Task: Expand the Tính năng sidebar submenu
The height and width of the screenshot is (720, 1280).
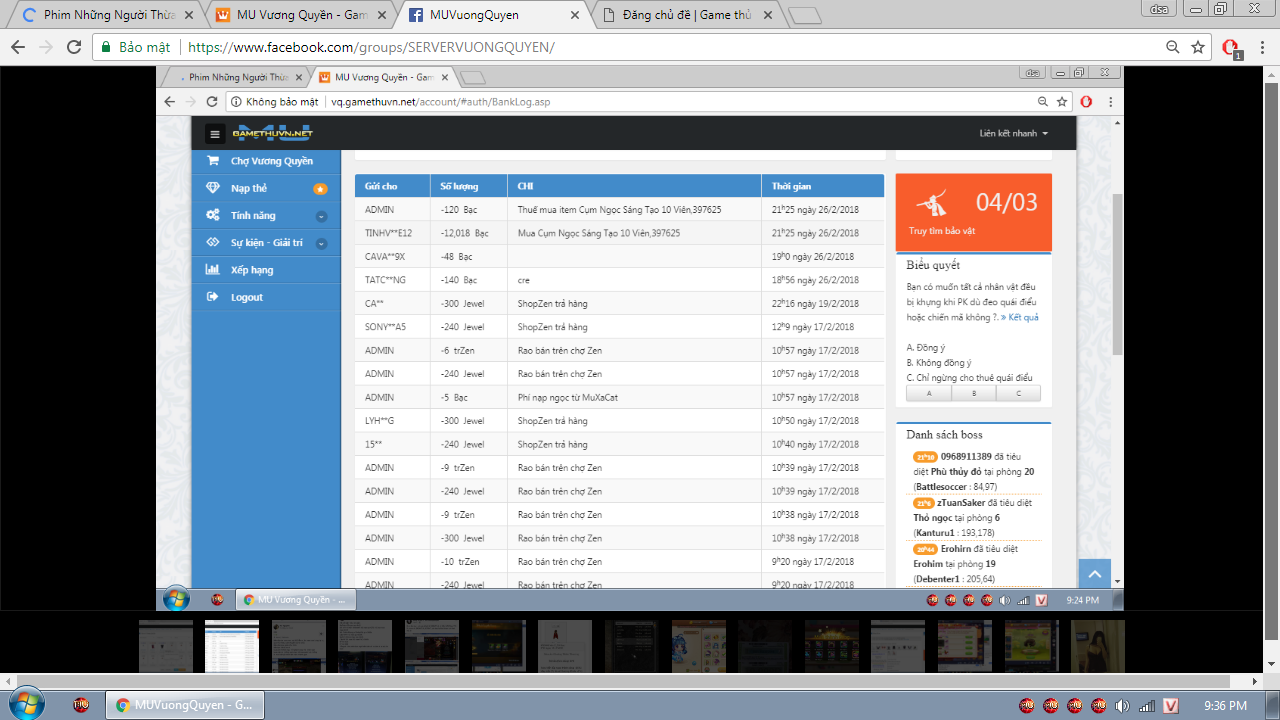Action: [x=321, y=216]
